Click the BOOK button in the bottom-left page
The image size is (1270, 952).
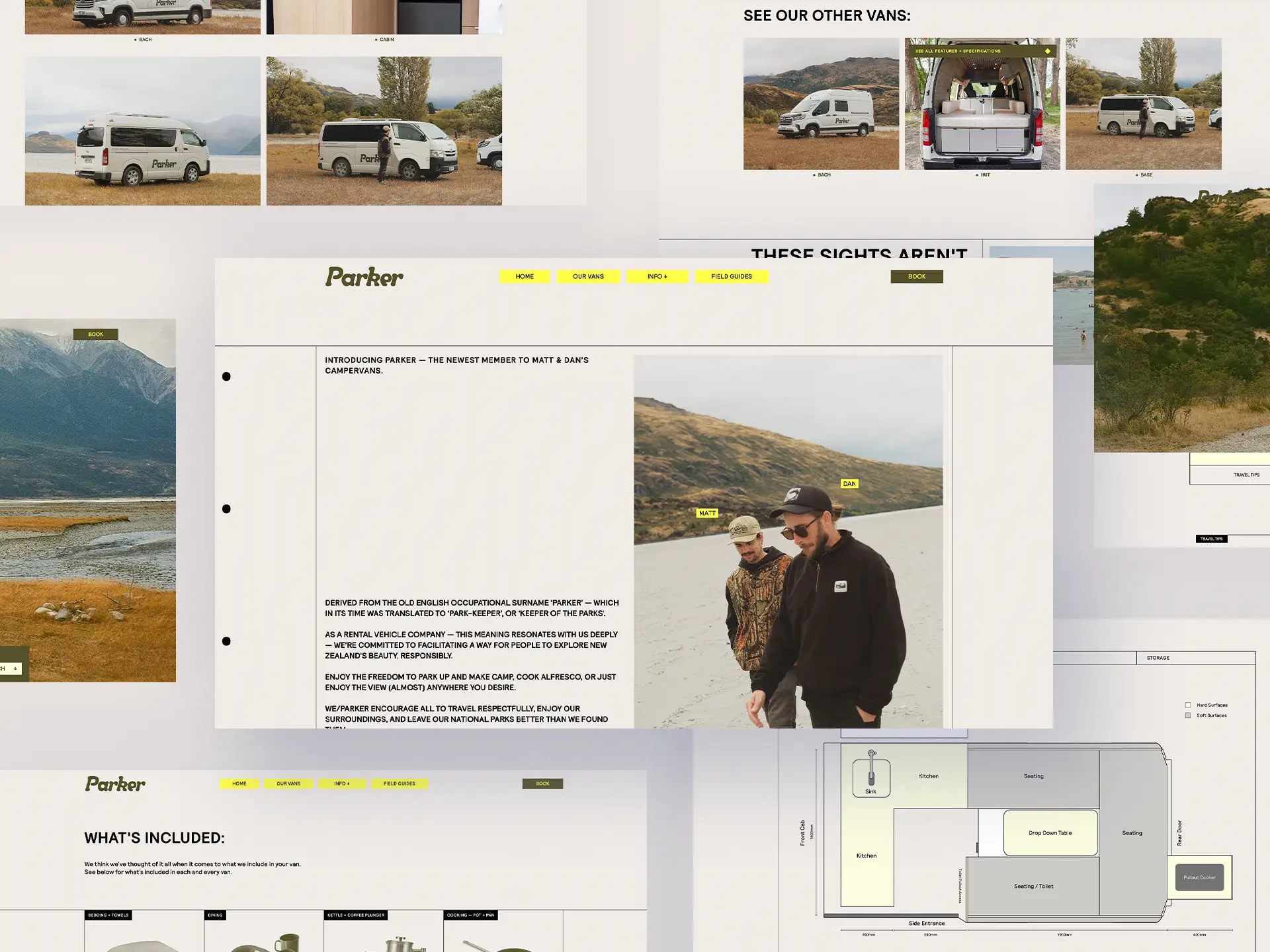542,783
